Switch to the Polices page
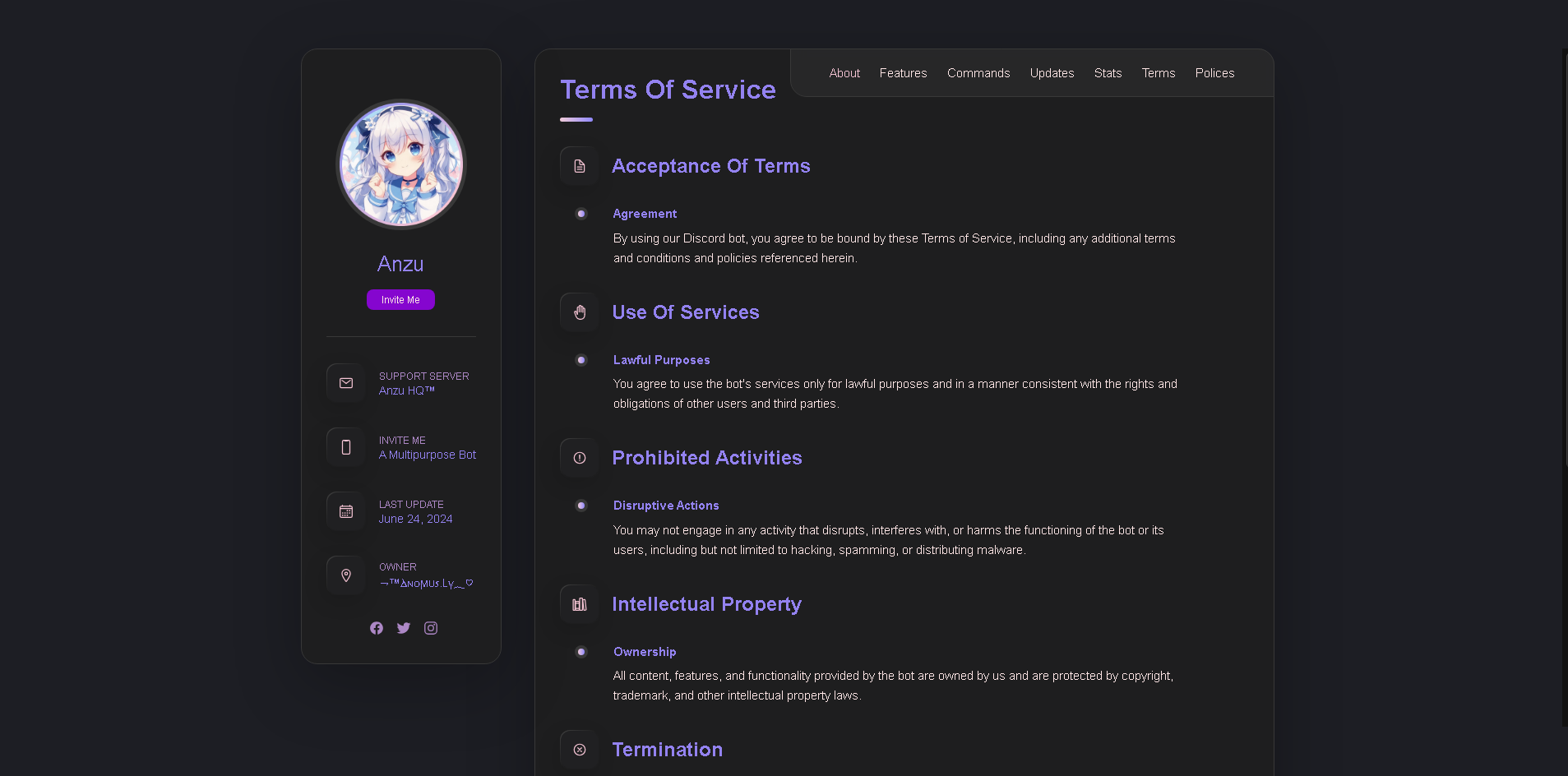 coord(1214,72)
